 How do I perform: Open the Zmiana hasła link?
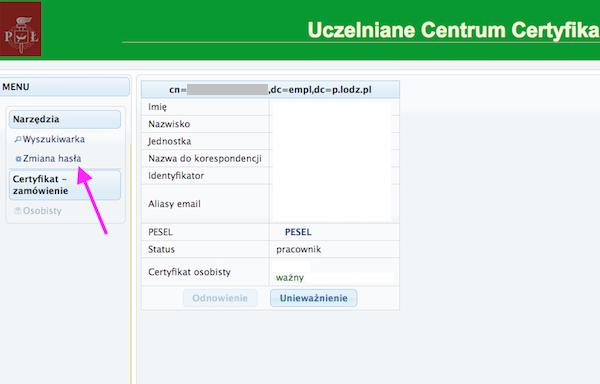coord(52,158)
